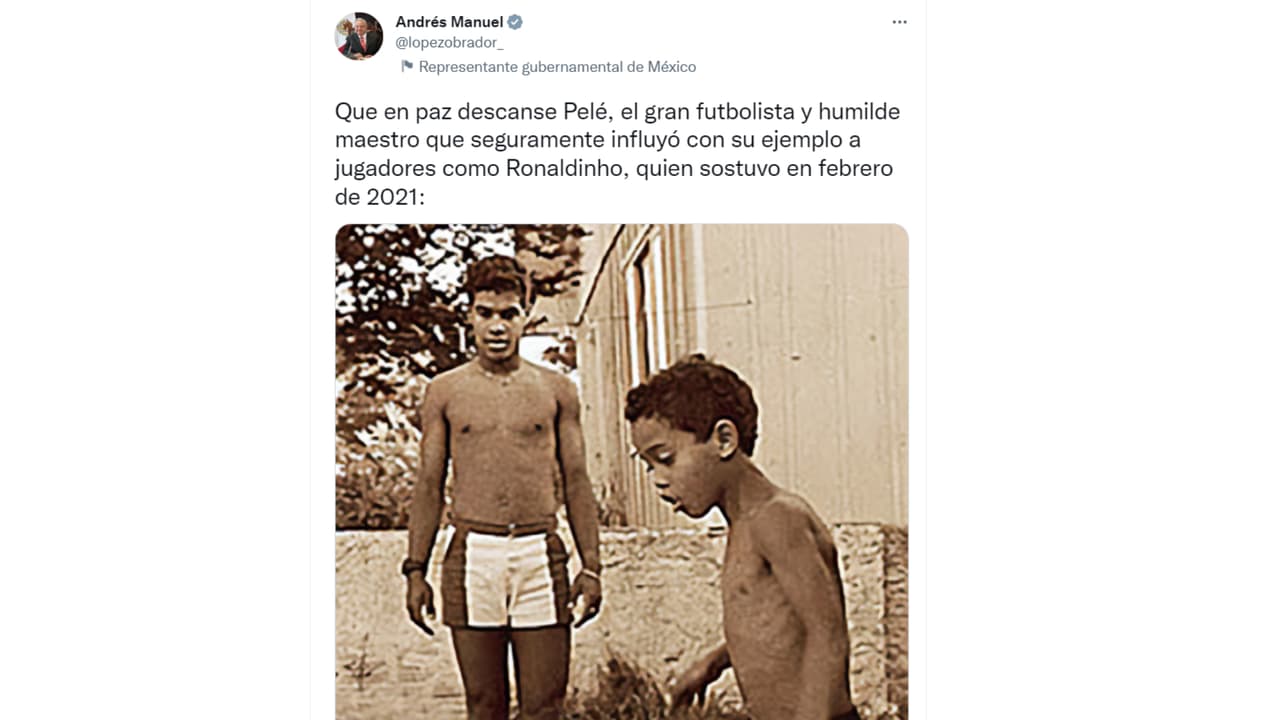Click the blue verified badge beside Andrés Manuel
This screenshot has height=720, width=1280.
click(515, 22)
